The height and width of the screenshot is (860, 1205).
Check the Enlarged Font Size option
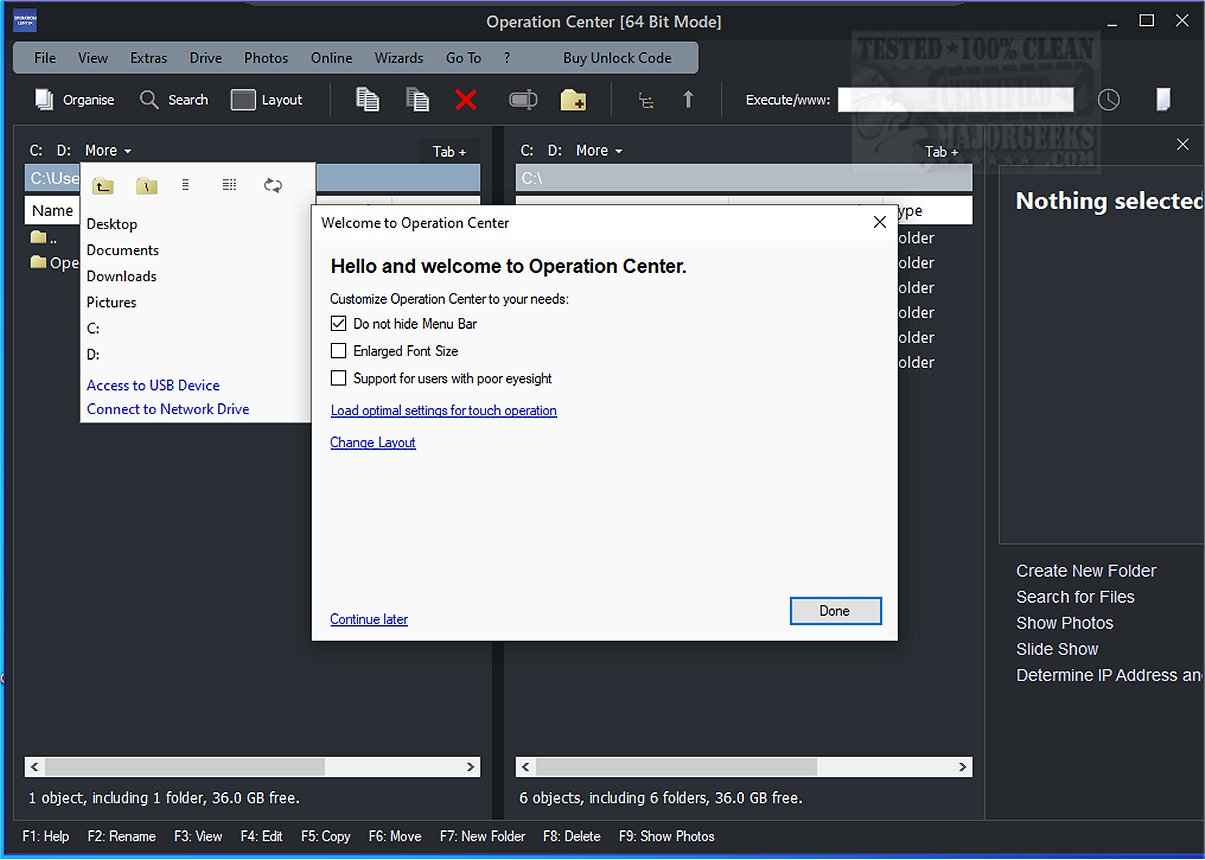[338, 351]
